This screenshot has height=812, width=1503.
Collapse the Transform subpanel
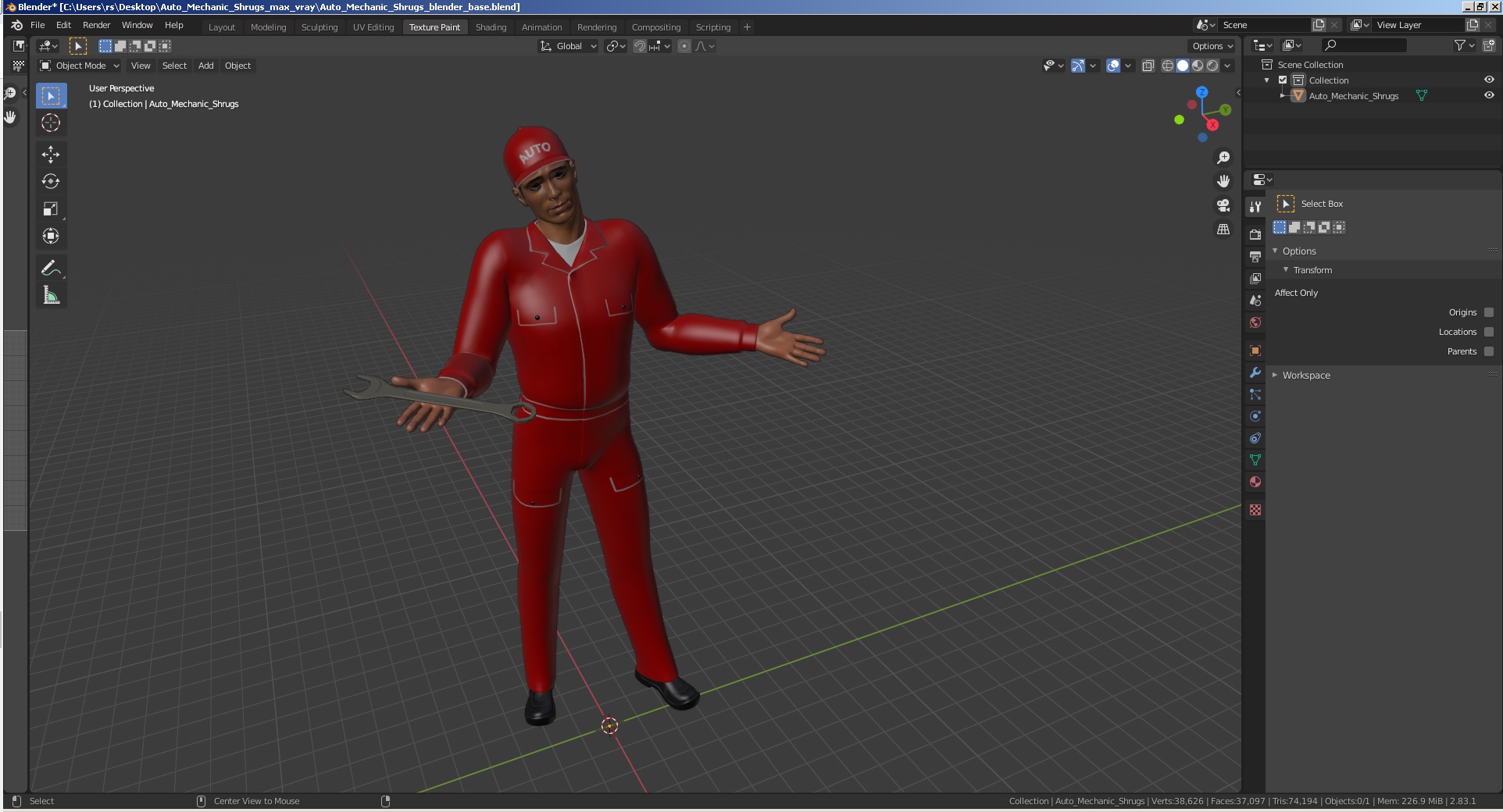coord(1312,270)
